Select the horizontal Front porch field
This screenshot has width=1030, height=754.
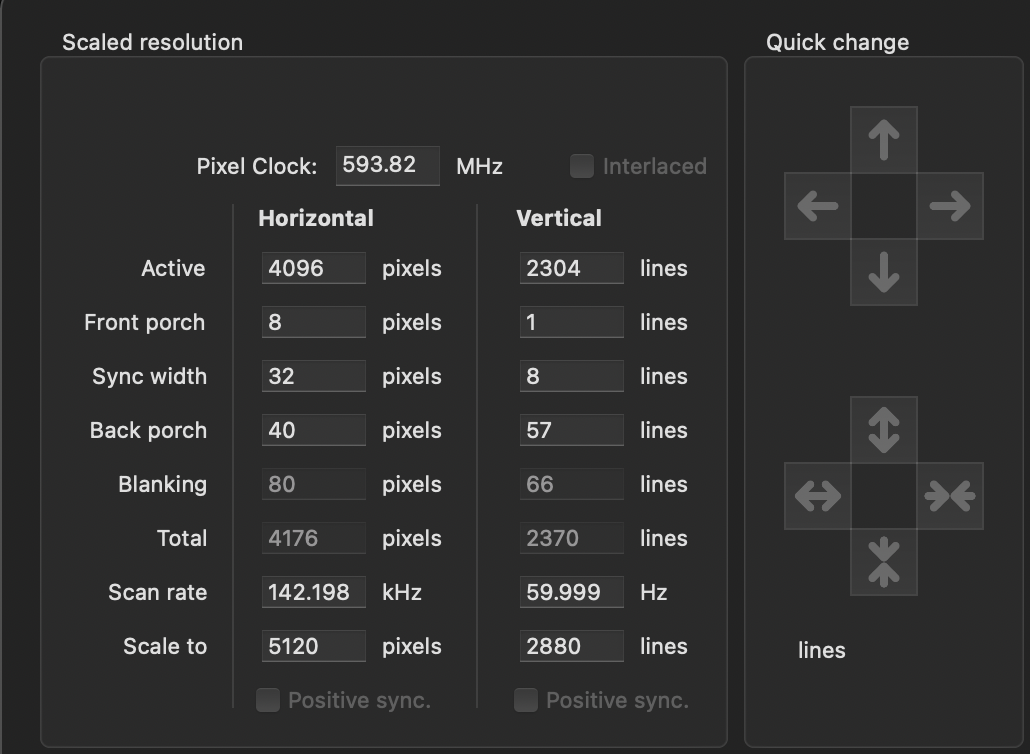point(314,322)
